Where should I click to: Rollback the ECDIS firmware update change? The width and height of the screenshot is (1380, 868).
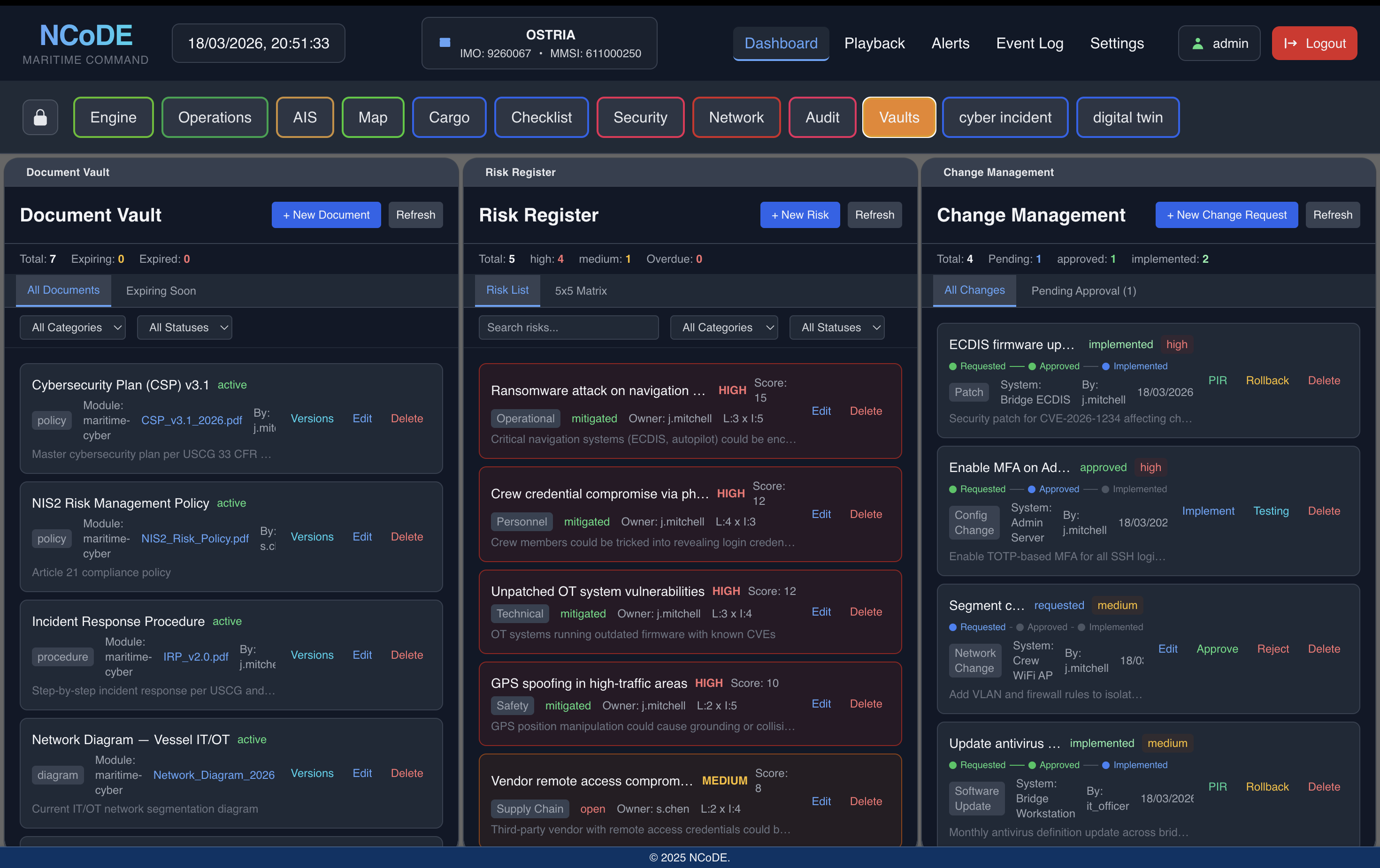coord(1268,380)
